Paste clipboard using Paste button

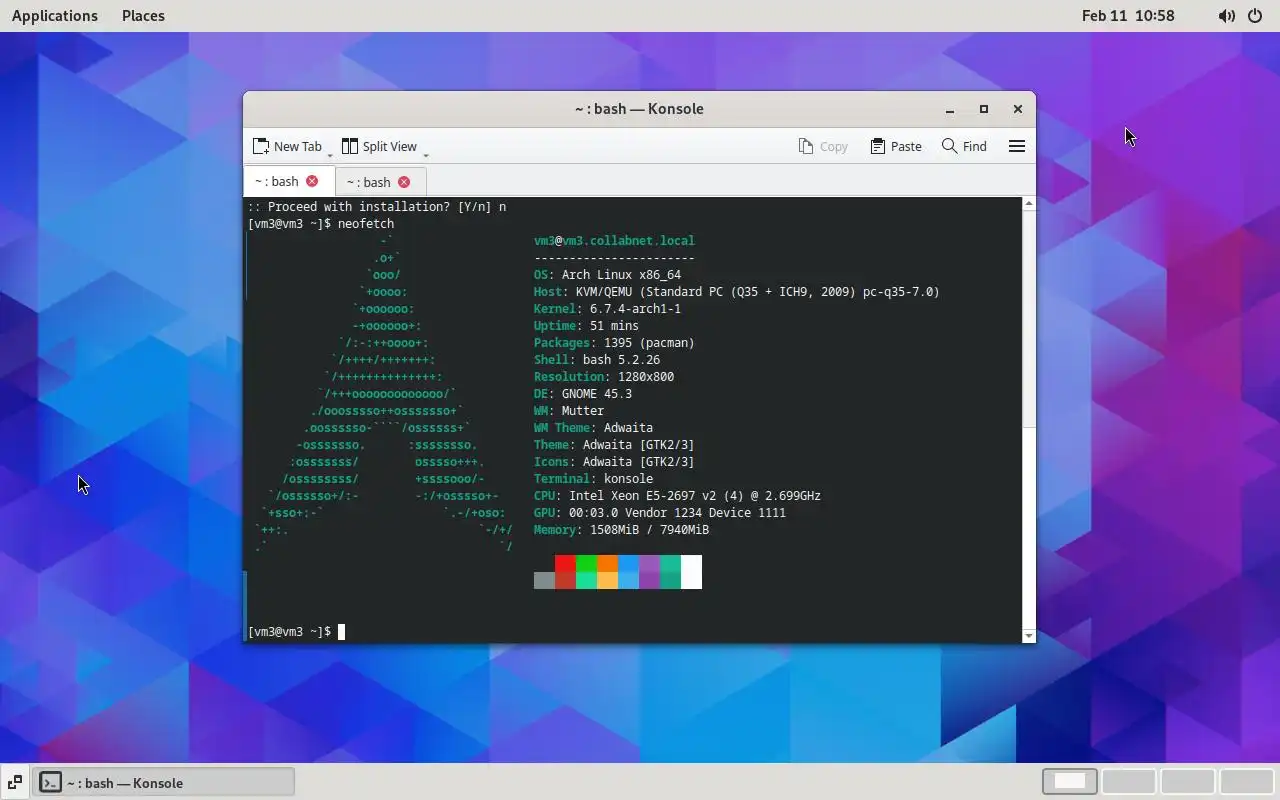[x=896, y=146]
